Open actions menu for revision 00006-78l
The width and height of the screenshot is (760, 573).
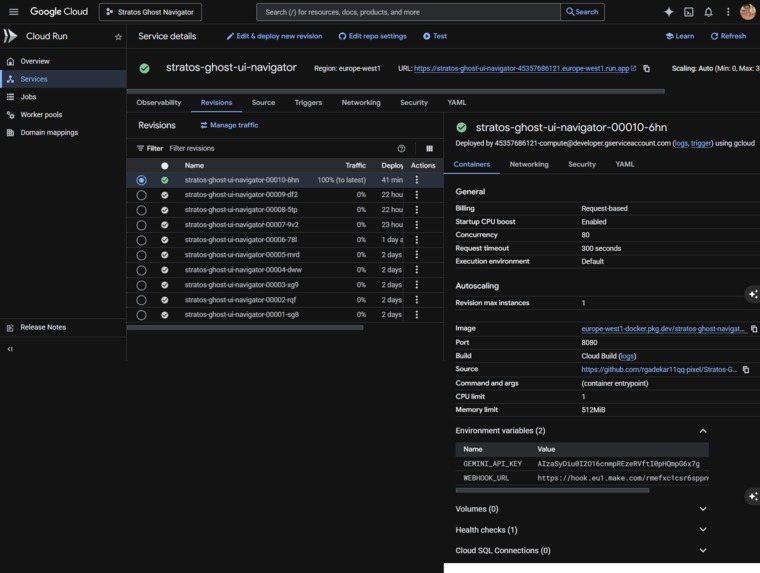point(416,240)
